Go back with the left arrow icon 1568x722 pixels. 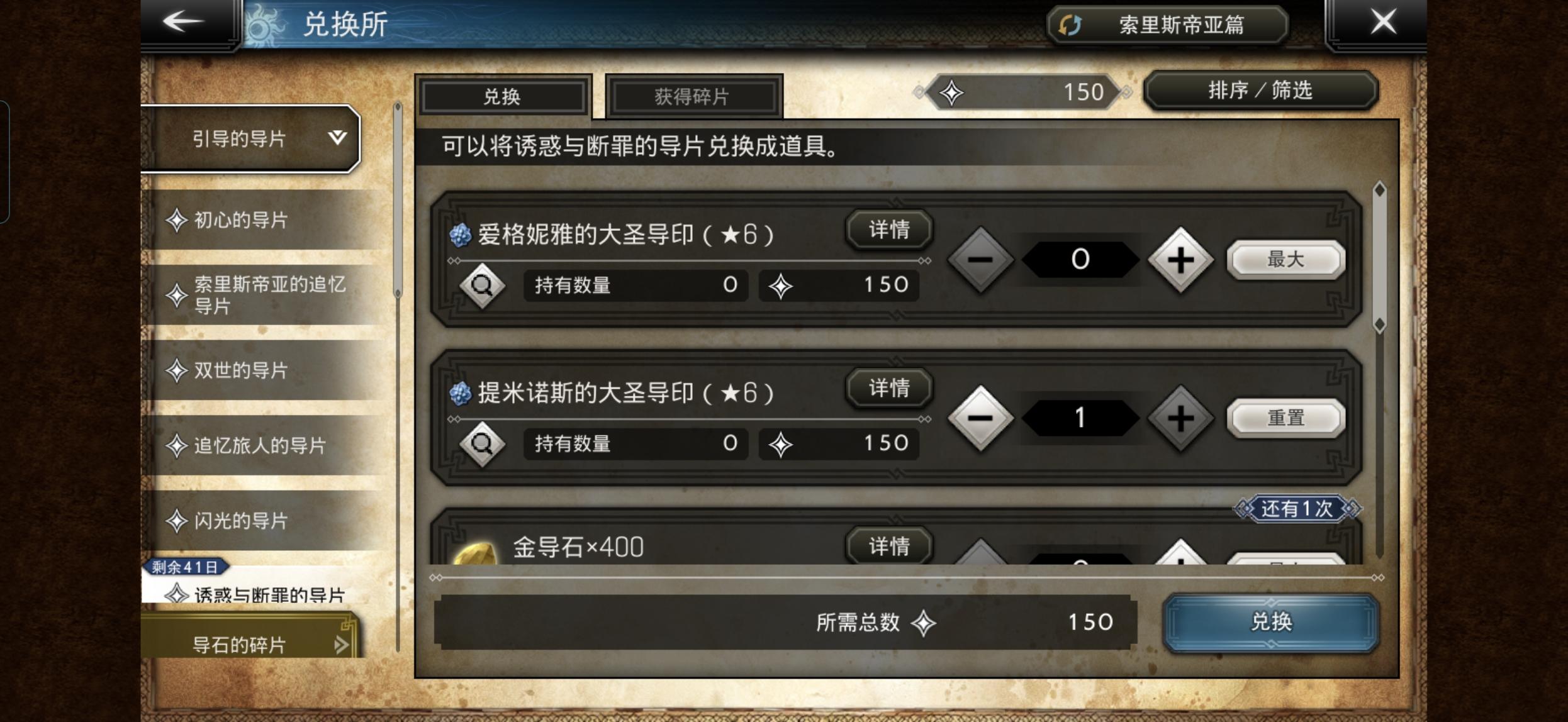(x=184, y=21)
